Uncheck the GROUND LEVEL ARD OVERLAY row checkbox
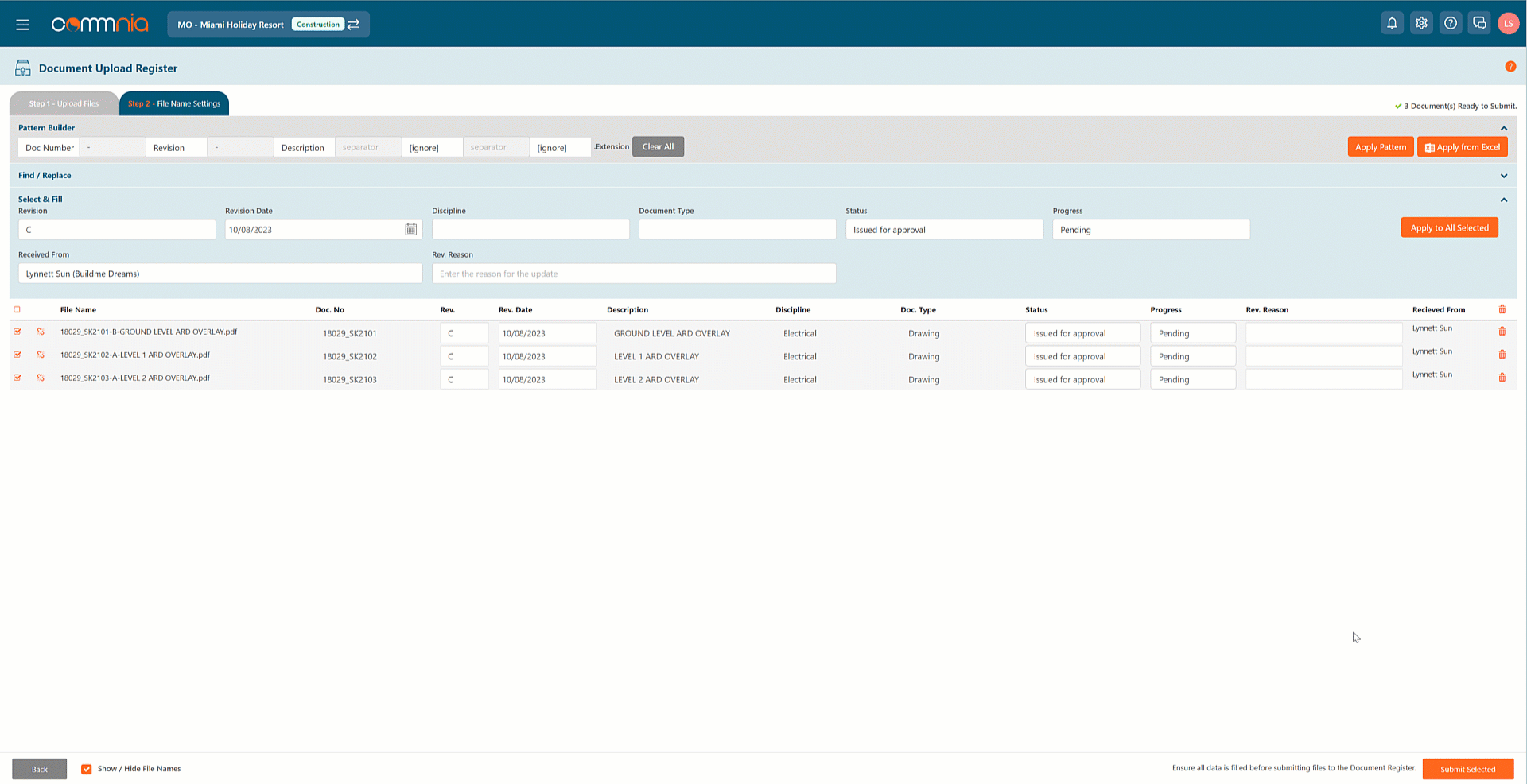Viewport: 1527px width, 784px height. point(17,332)
